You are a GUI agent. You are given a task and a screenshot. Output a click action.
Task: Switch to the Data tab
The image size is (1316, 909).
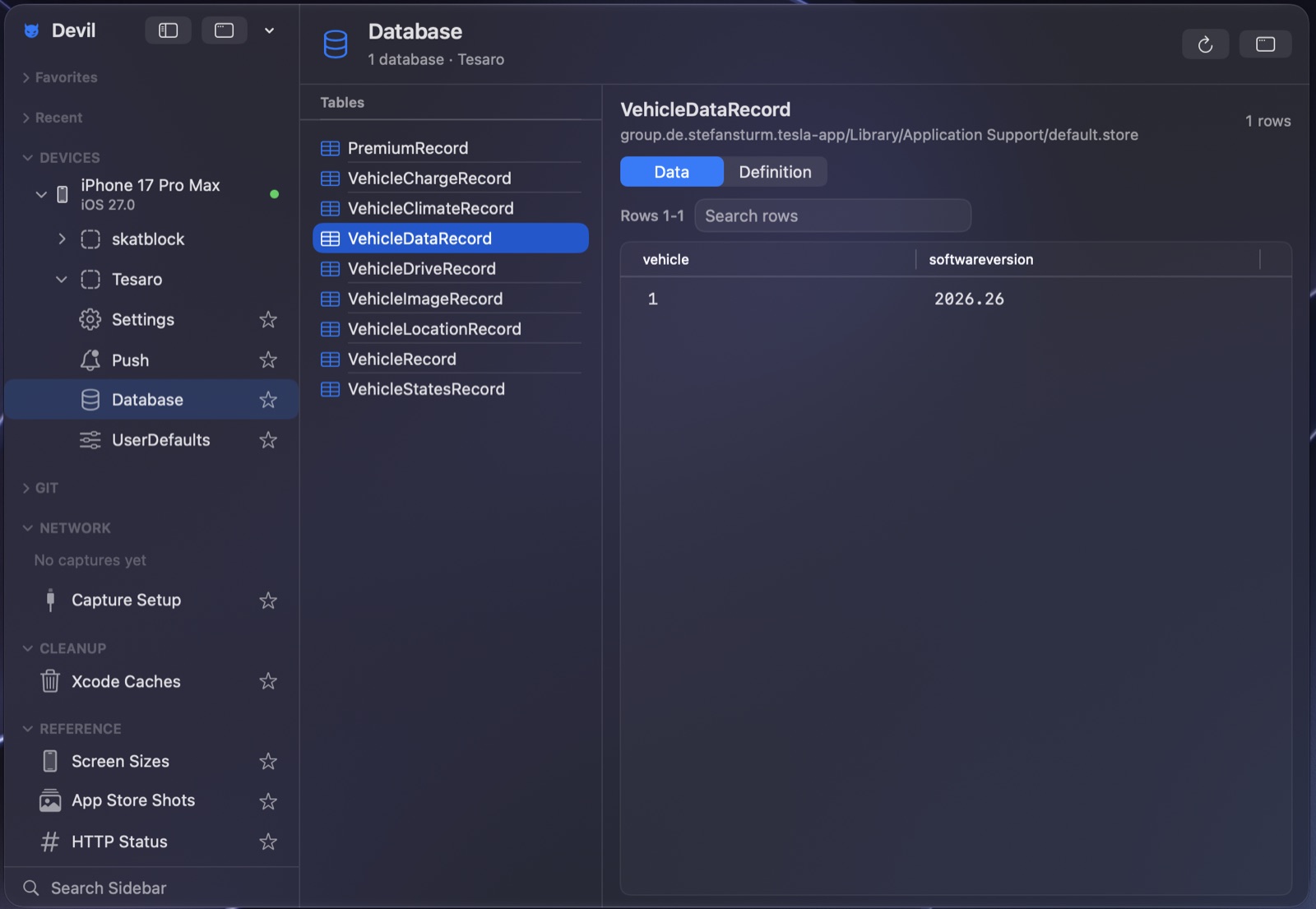coord(672,172)
